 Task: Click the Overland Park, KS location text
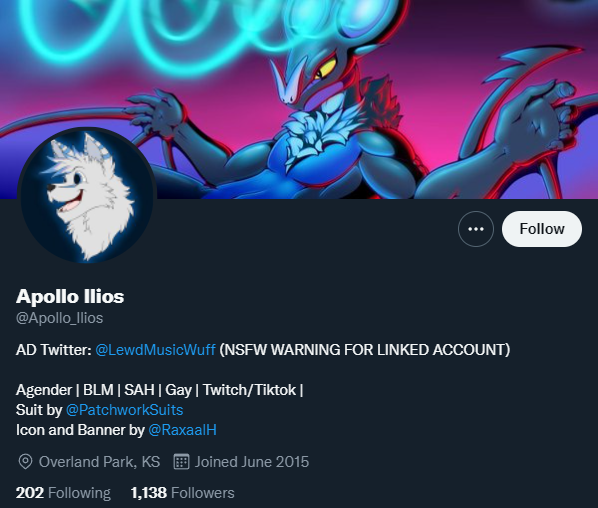[99, 462]
